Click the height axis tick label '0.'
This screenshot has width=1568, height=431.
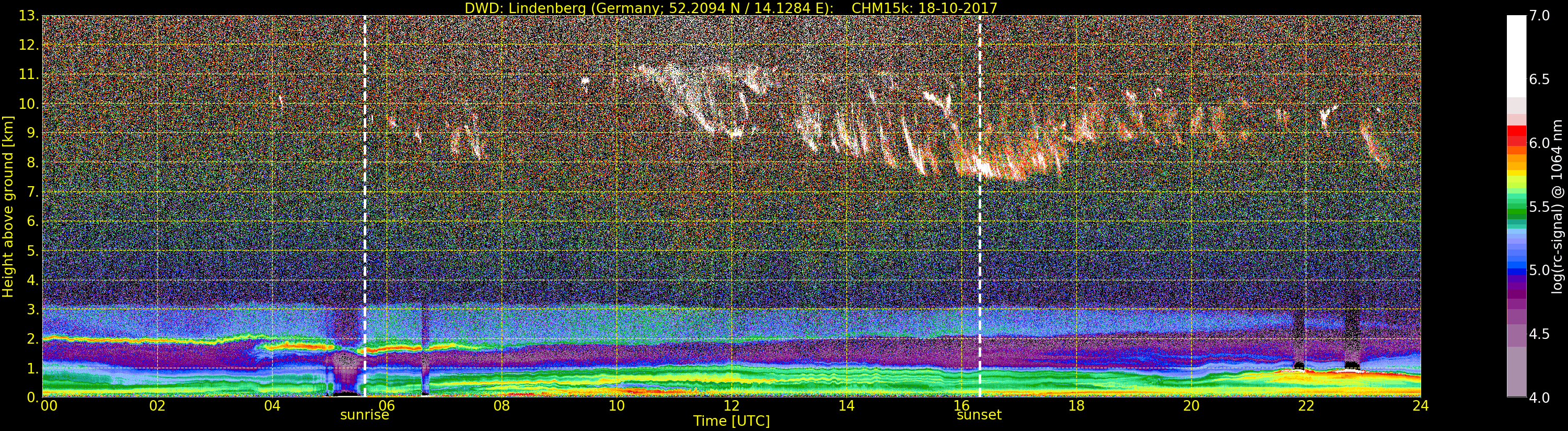click(x=32, y=398)
